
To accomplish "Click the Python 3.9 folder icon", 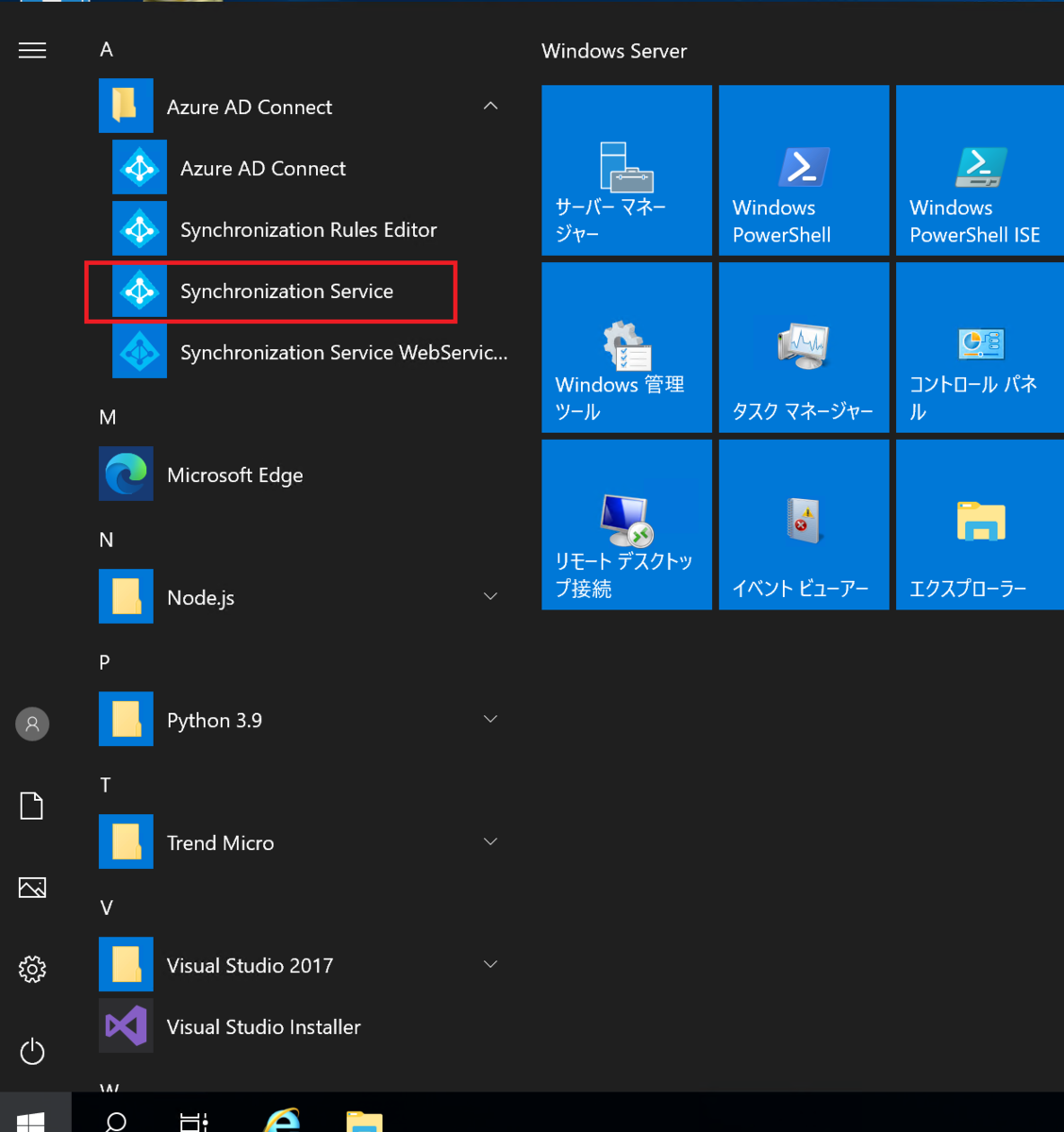I will pyautogui.click(x=125, y=719).
